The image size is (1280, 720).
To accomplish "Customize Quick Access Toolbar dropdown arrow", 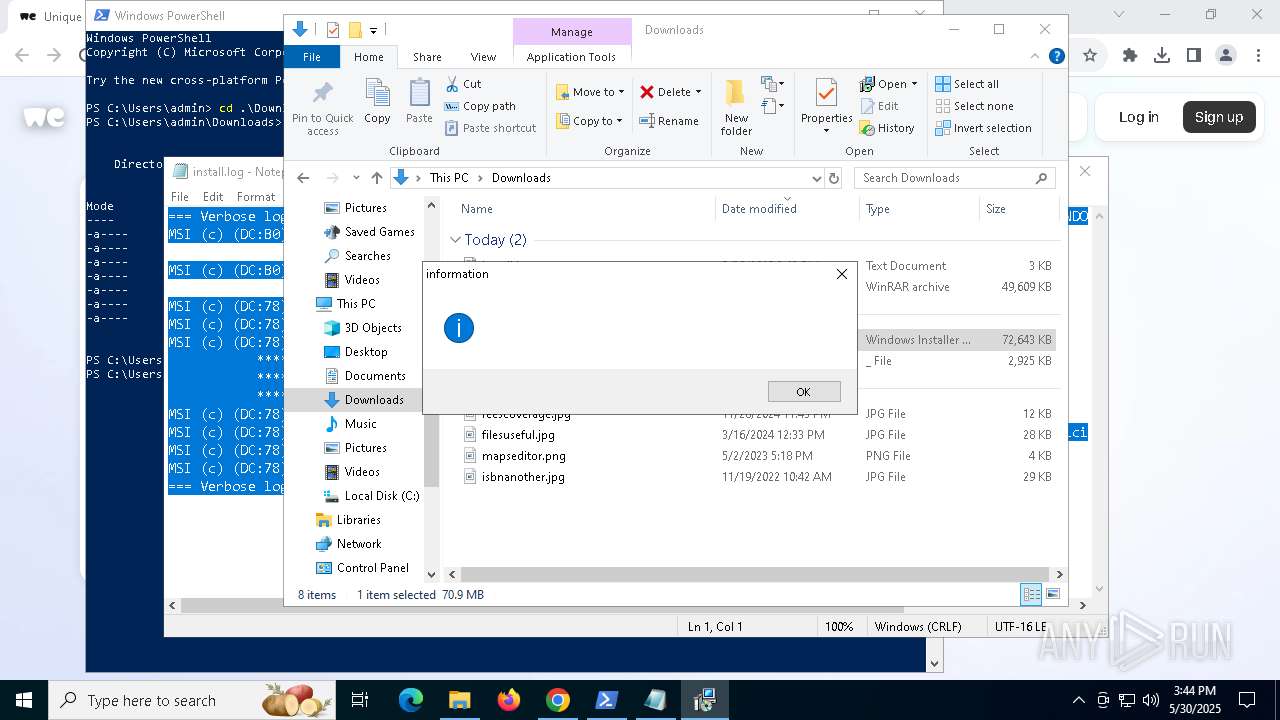I will point(373,30).
